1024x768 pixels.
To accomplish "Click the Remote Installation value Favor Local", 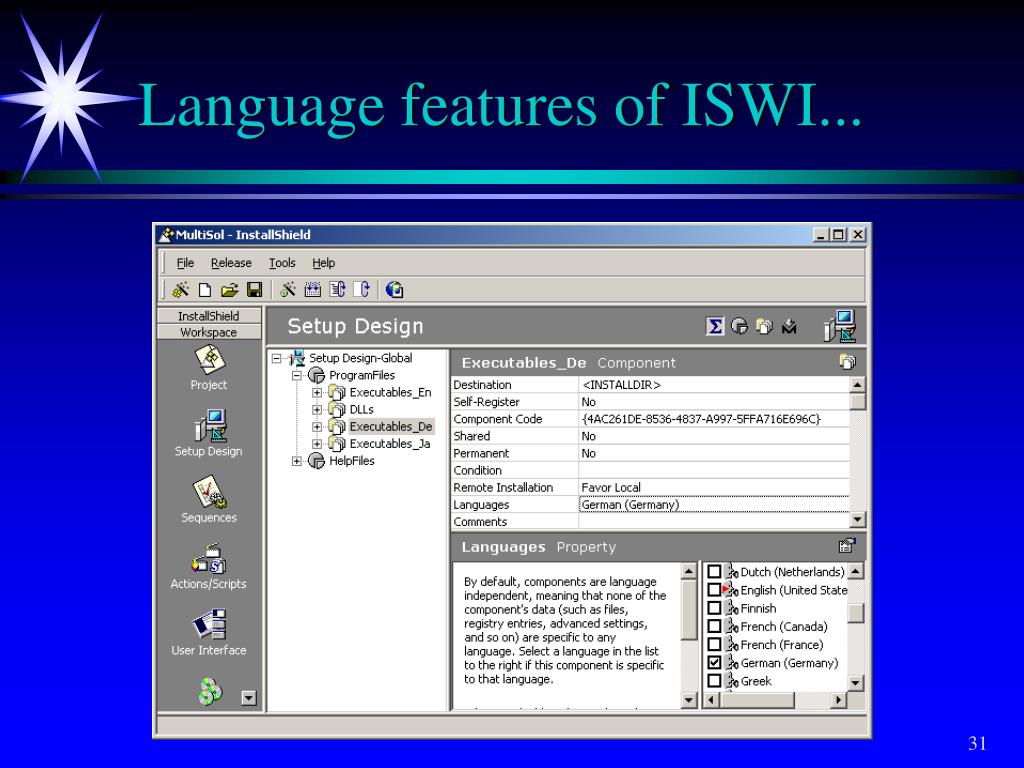I will [714, 487].
